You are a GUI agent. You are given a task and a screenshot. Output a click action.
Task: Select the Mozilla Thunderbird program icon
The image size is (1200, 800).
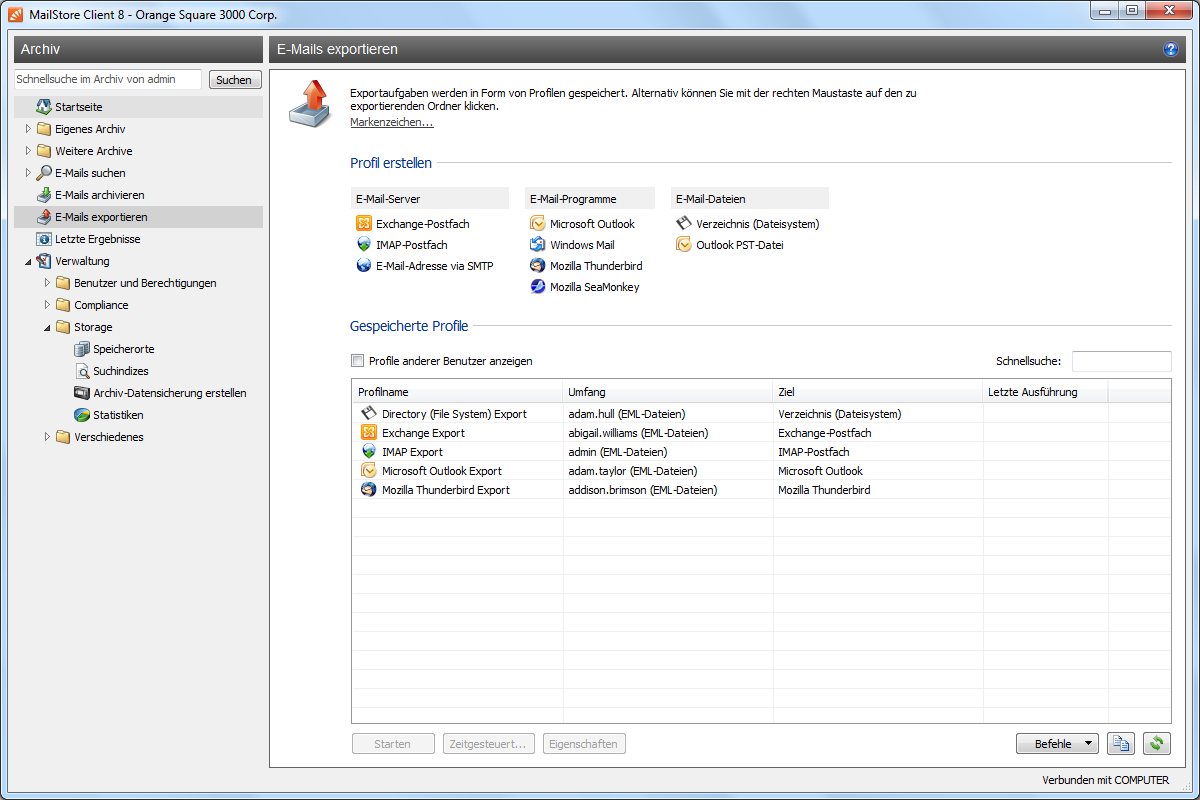click(538, 266)
